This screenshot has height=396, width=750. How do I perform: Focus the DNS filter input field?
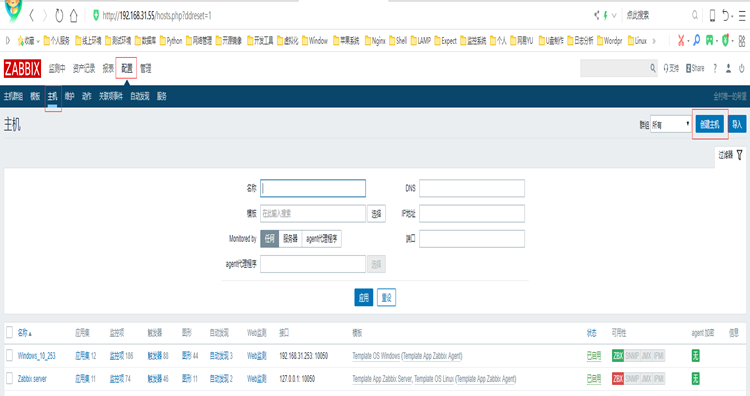[x=472, y=188]
